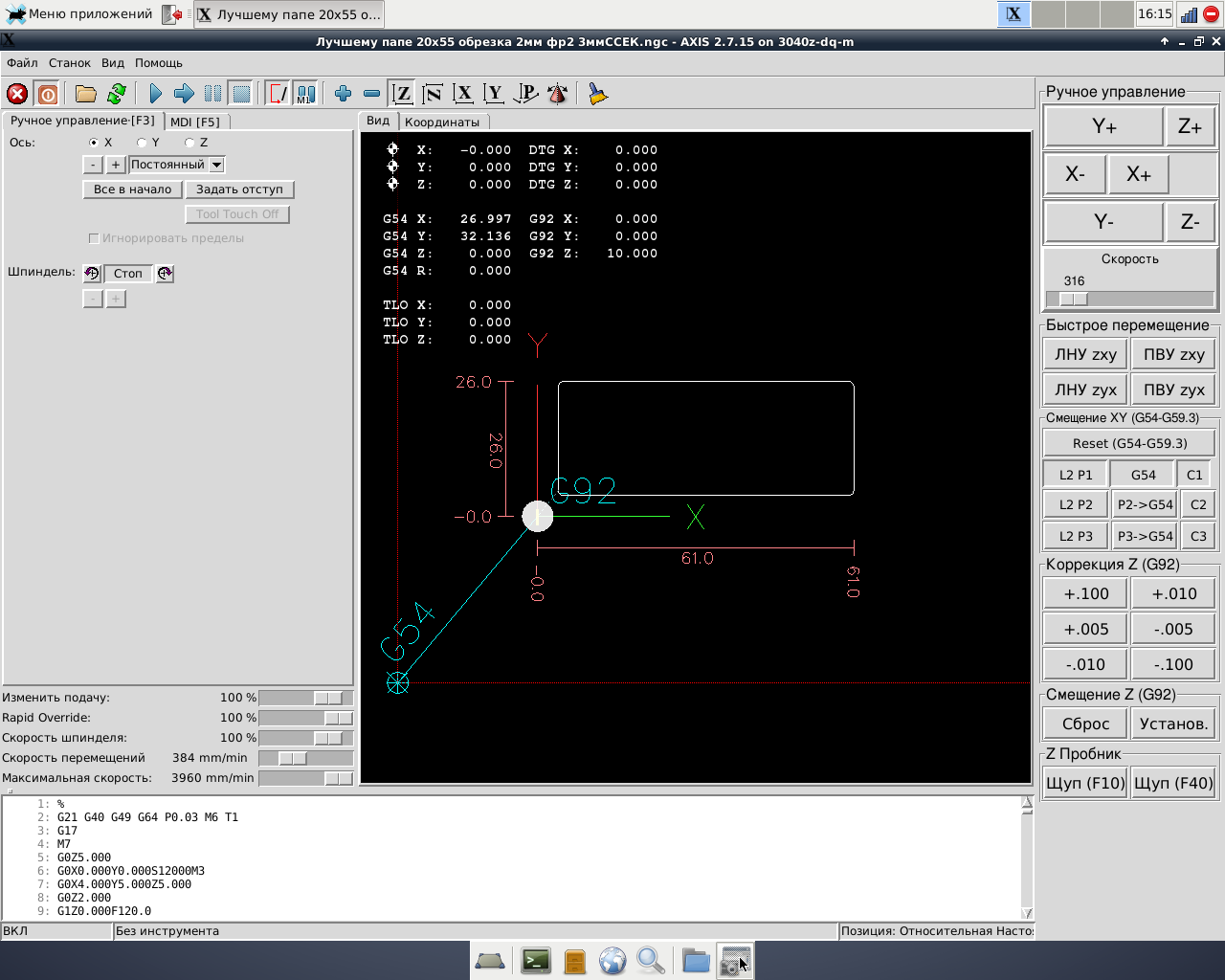Image resolution: width=1225 pixels, height=980 pixels.
Task: Check the Игнорировать пределы checkbox
Action: tap(94, 238)
